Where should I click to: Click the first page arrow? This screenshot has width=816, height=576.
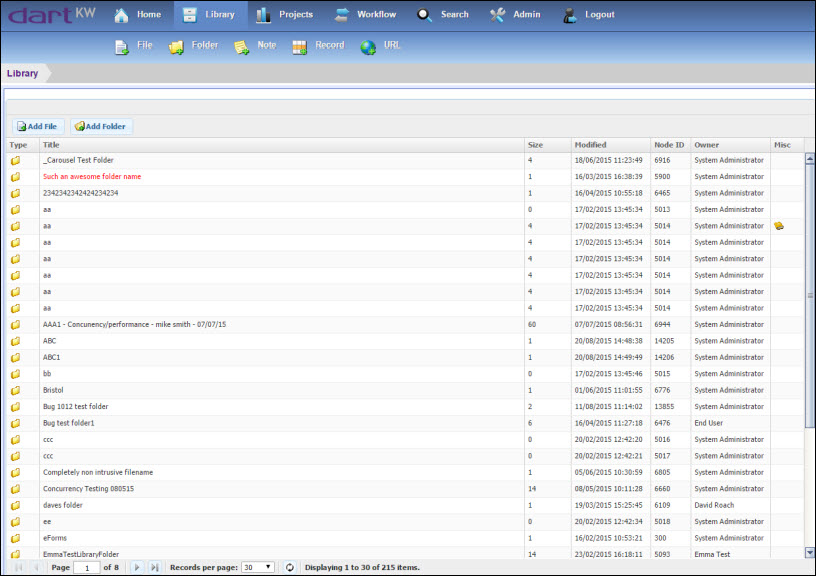pos(19,568)
